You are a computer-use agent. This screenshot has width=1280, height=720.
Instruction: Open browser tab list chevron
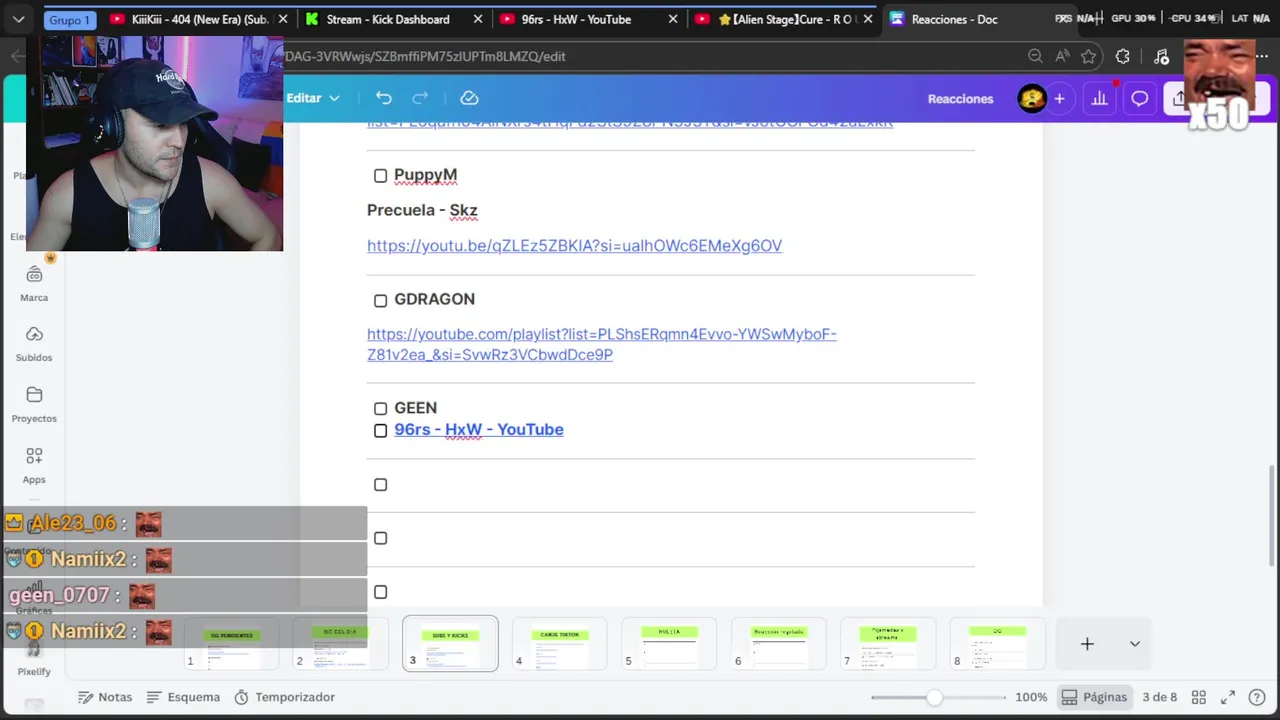point(18,19)
